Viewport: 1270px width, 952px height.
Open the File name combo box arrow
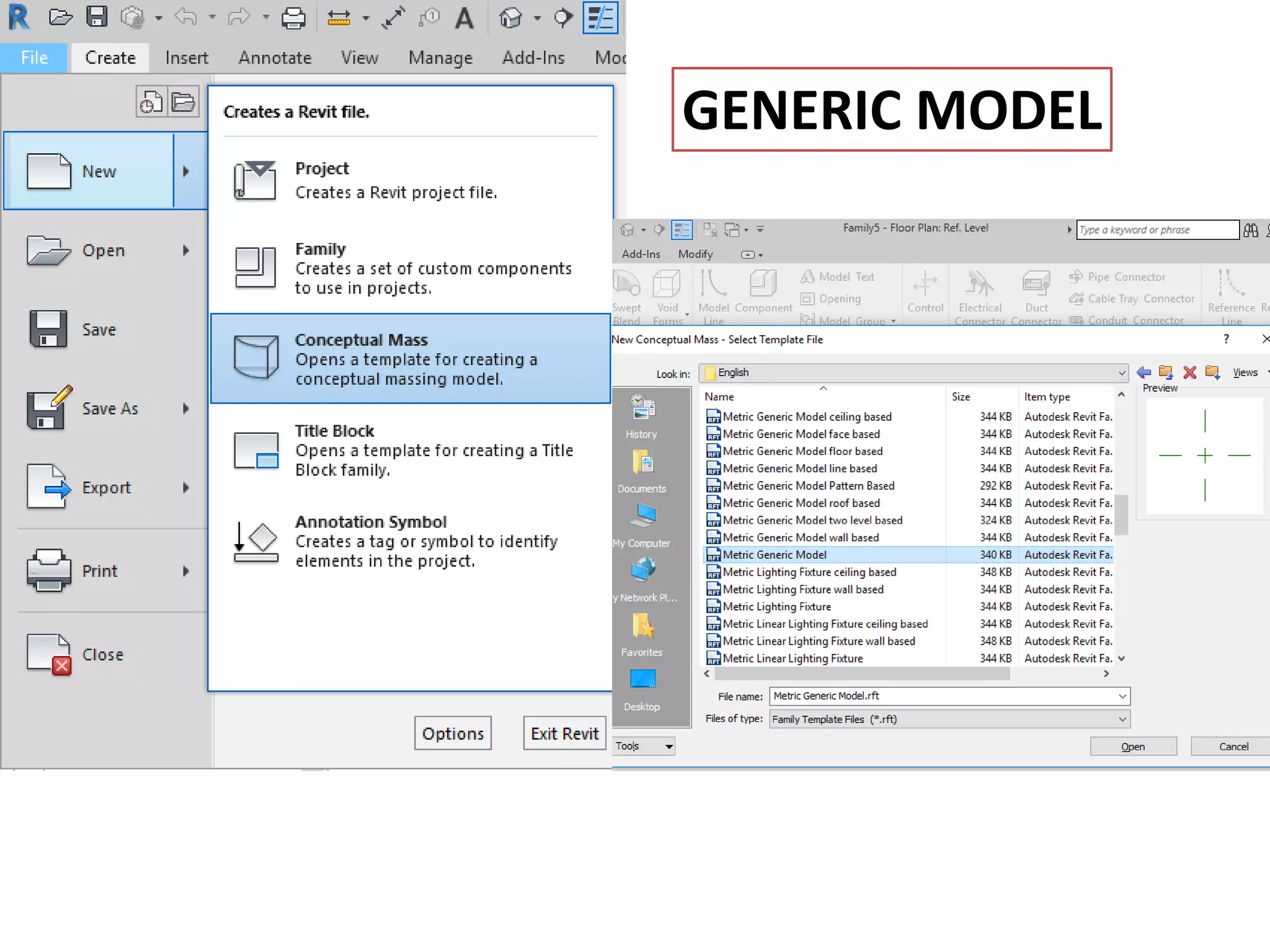1122,697
